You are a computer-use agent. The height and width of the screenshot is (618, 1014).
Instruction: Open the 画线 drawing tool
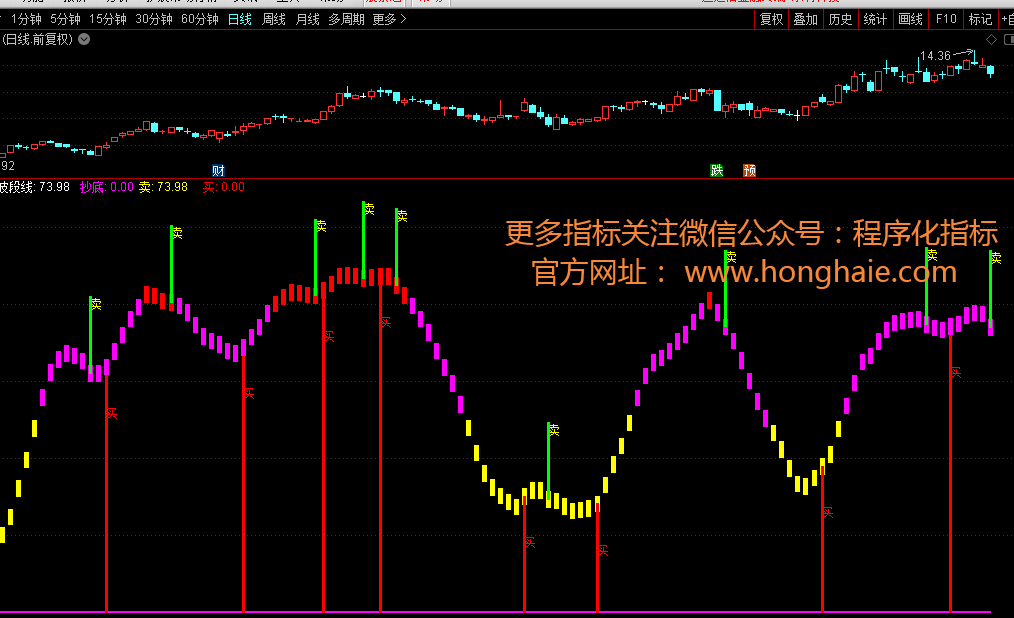pyautogui.click(x=910, y=19)
